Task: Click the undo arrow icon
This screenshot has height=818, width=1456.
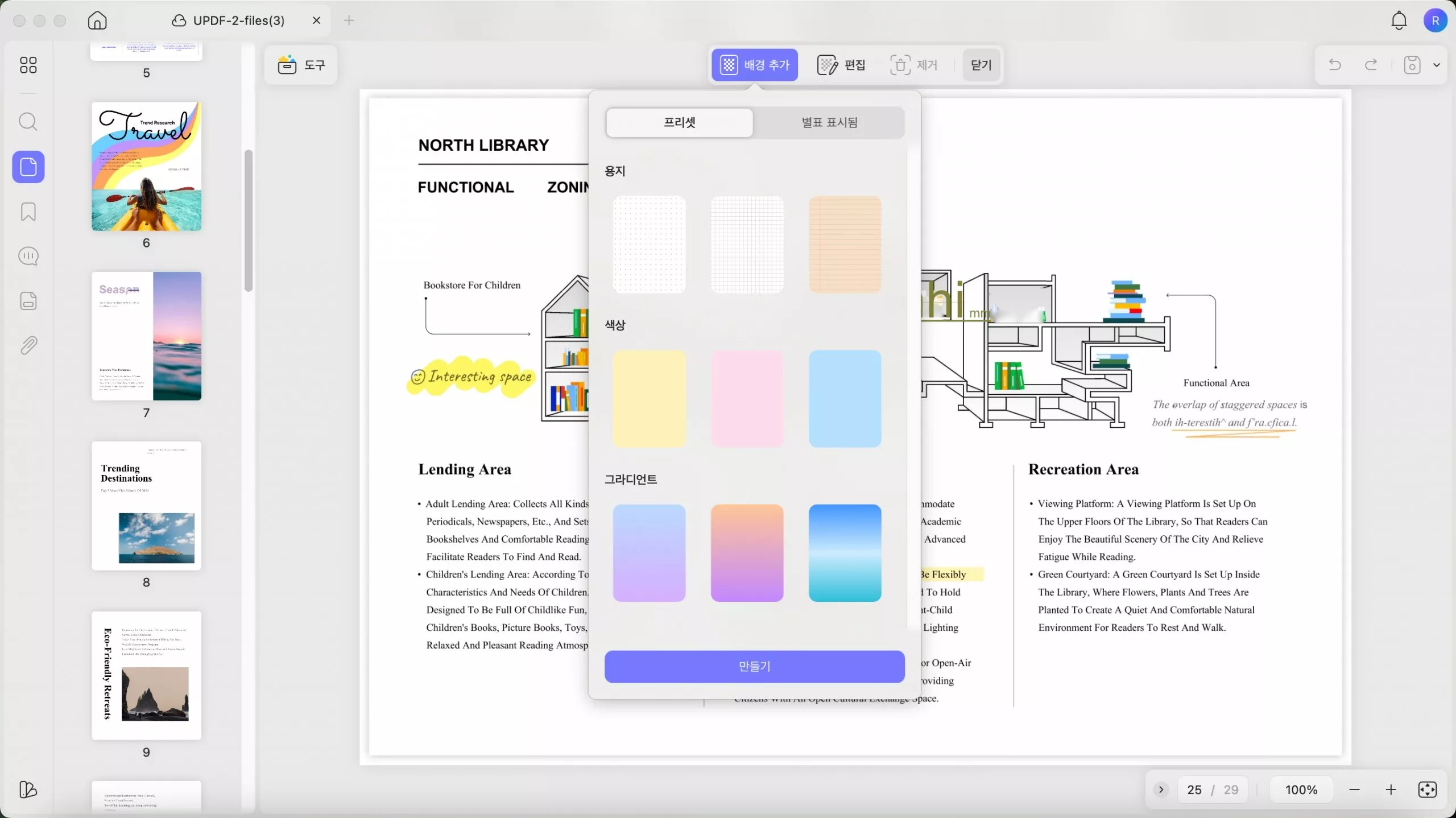Action: pos(1334,65)
